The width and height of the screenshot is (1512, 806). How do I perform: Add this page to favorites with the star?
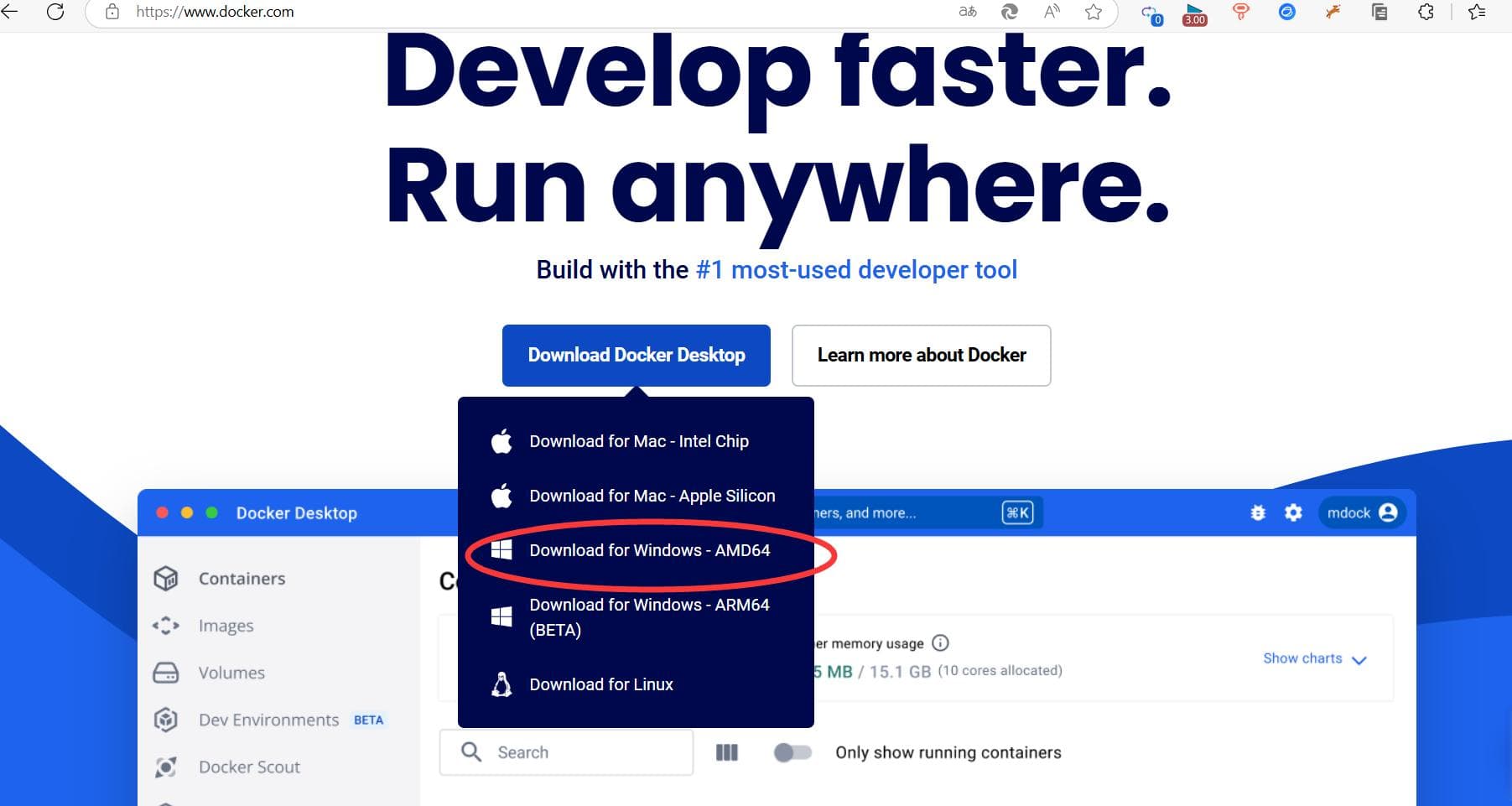[x=1094, y=12]
